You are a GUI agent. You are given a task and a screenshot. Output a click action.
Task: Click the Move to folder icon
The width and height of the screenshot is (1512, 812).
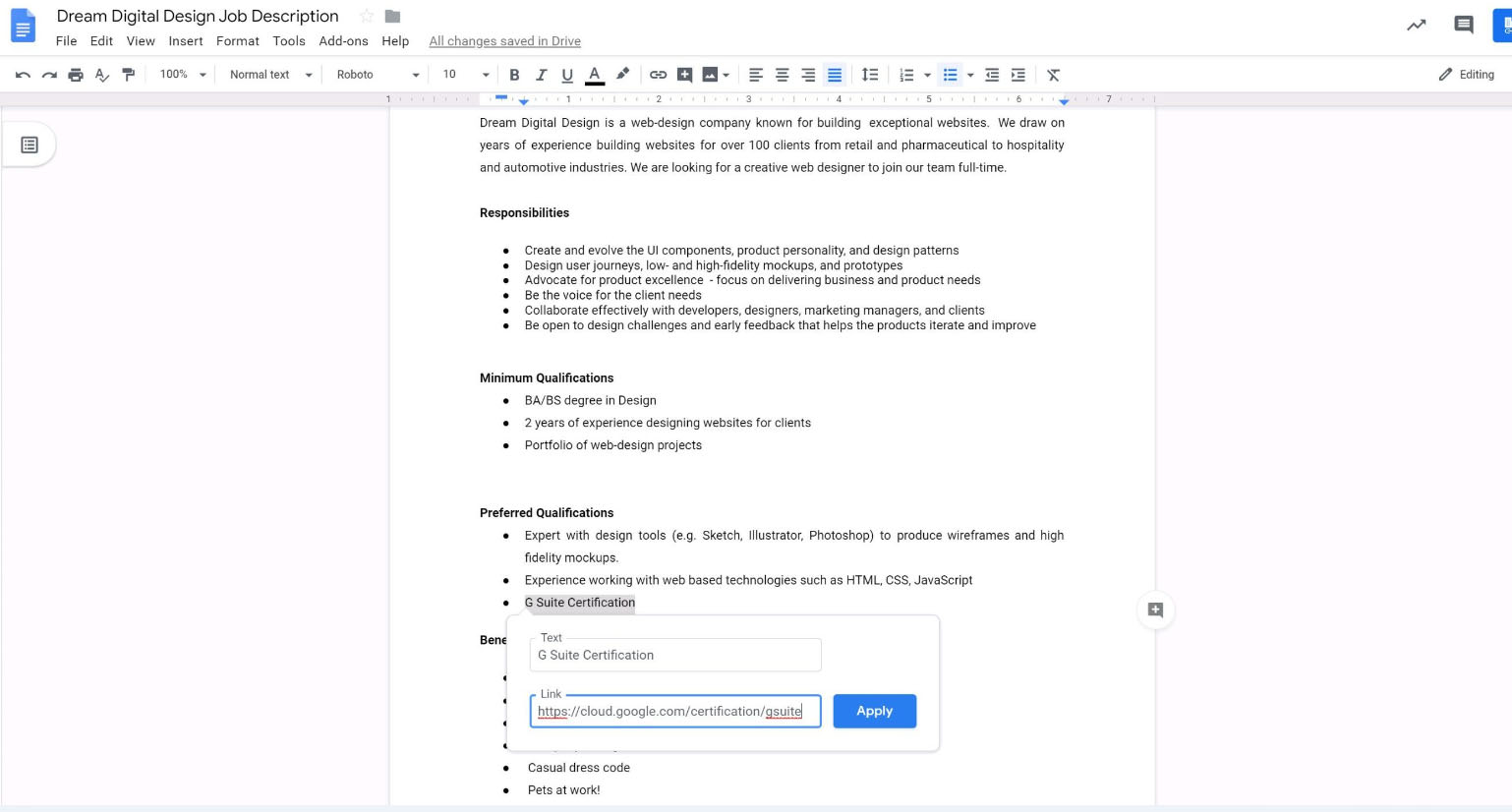click(x=392, y=16)
